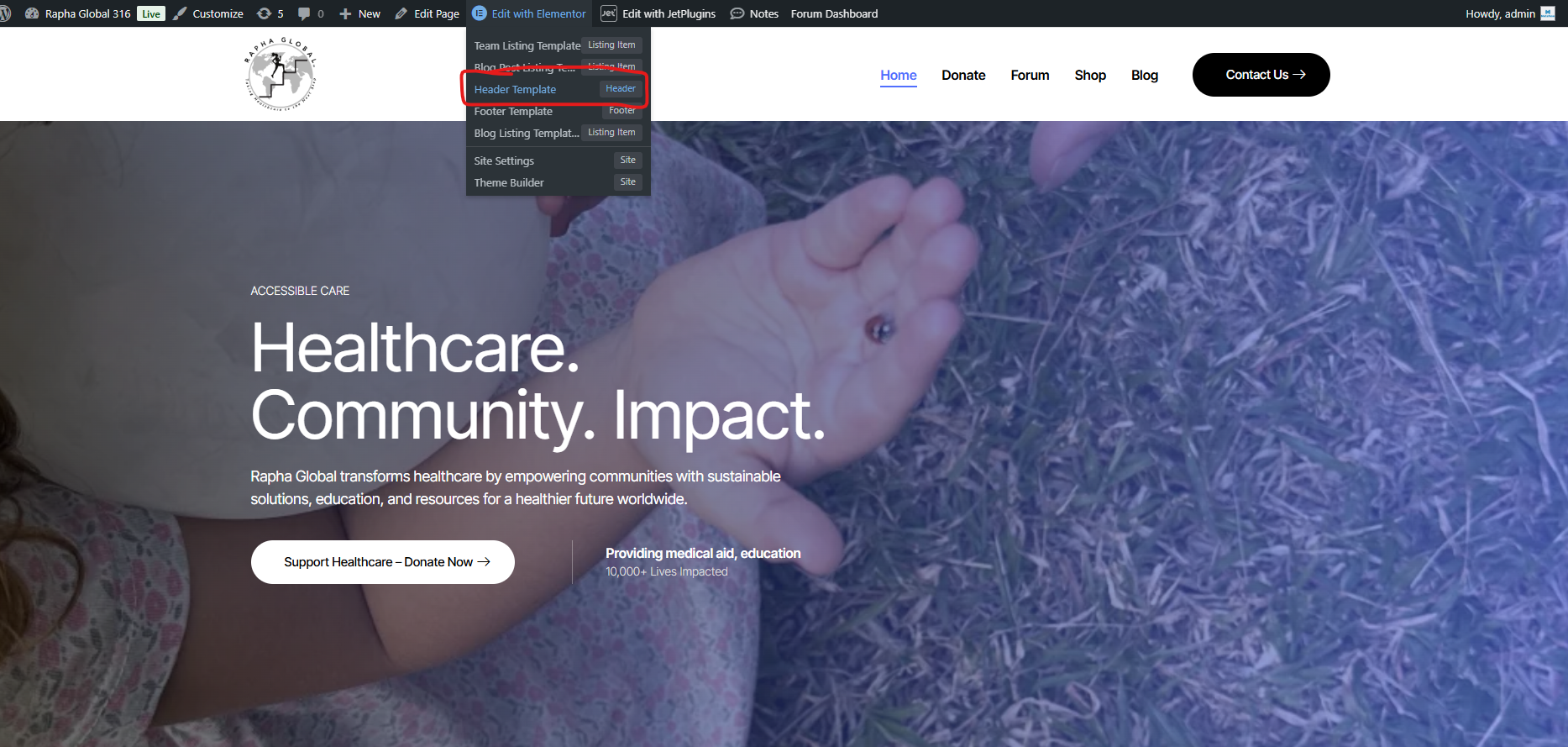The height and width of the screenshot is (747, 1568).
Task: Click the admin avatar icon
Action: tap(1548, 13)
